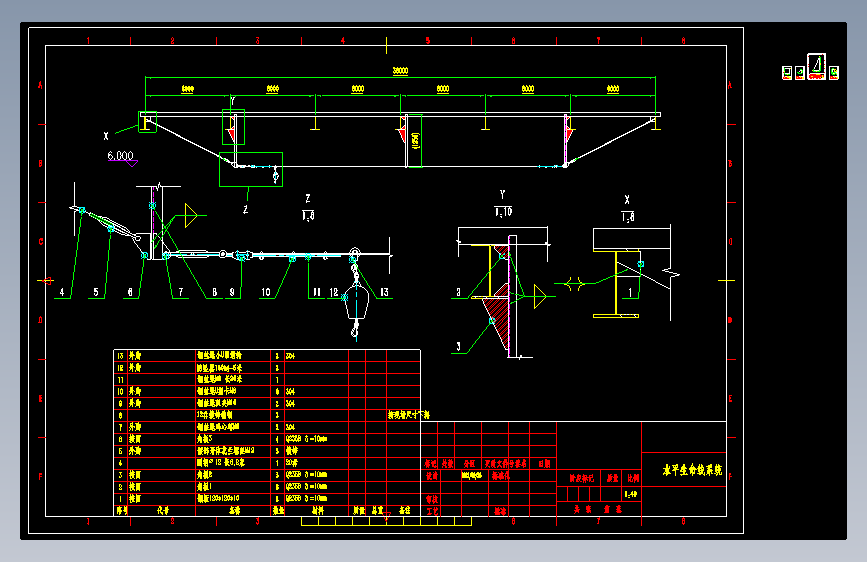
Task: Click the 36000 overall dimension text
Action: click(400, 71)
